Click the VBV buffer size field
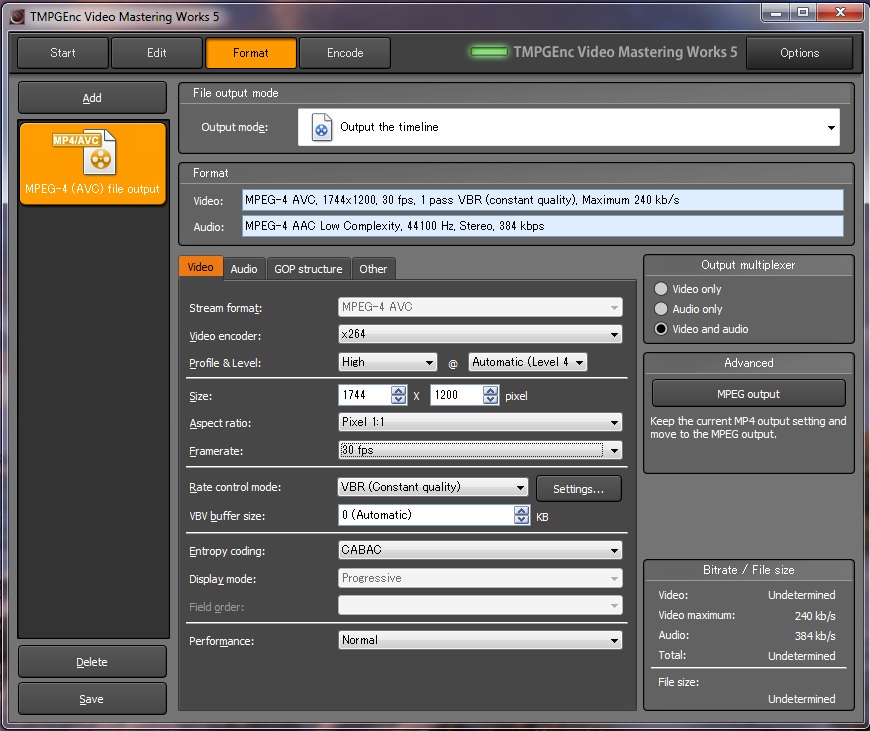Screen dimensions: 870x731 click(x=426, y=515)
